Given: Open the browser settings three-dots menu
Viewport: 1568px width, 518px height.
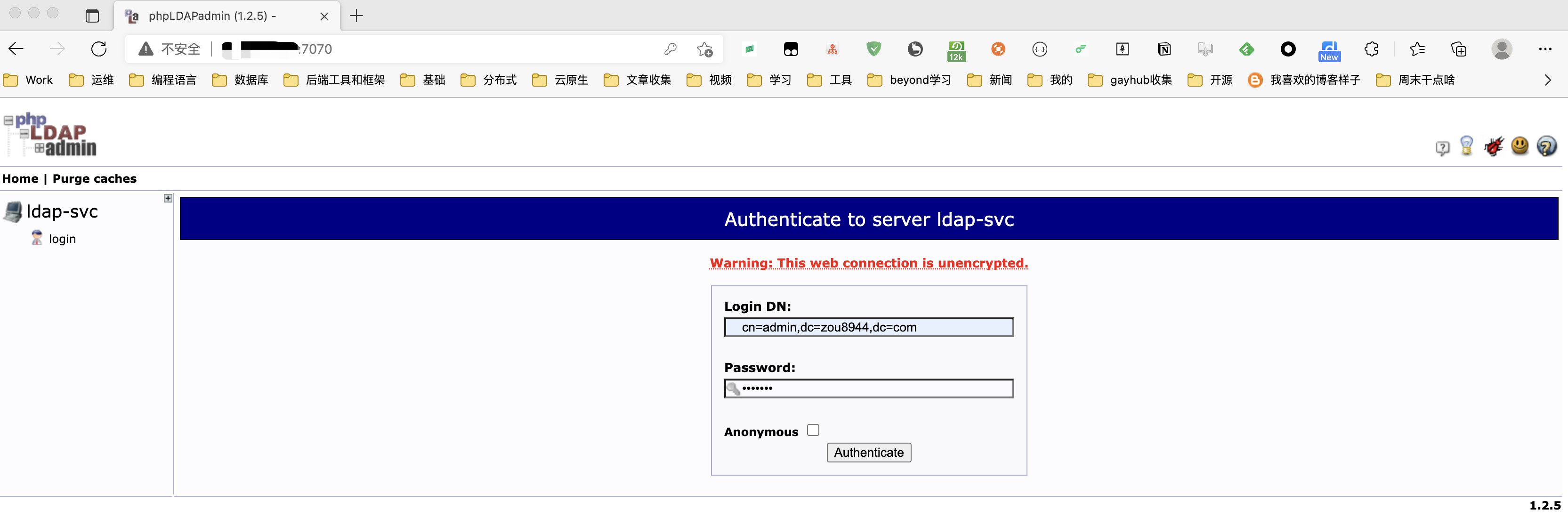Looking at the screenshot, I should coord(1545,49).
